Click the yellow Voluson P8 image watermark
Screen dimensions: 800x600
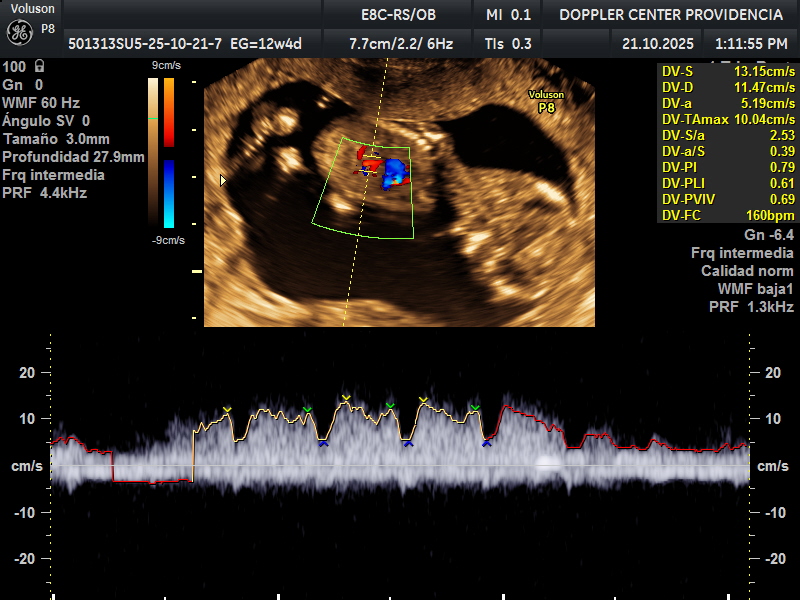546,101
